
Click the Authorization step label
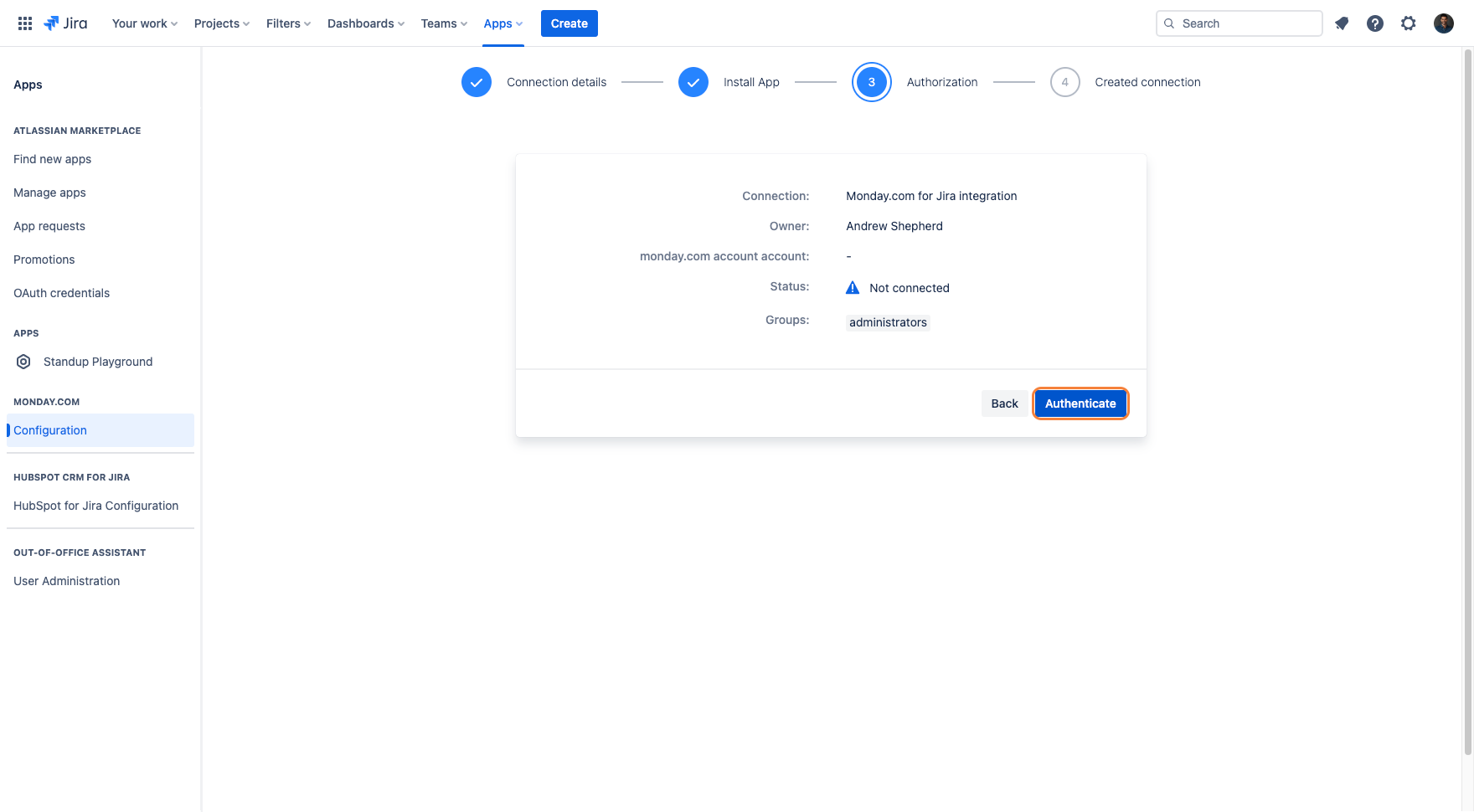(942, 82)
